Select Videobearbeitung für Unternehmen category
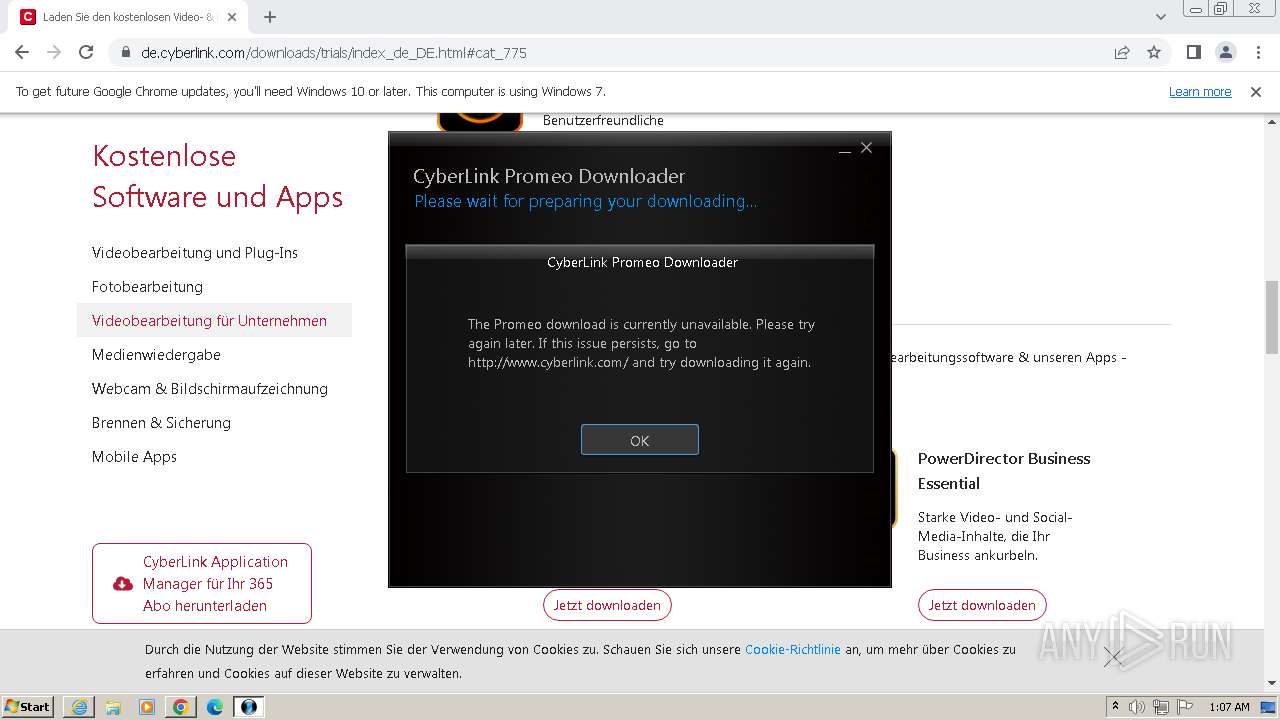This screenshot has height=720, width=1280. click(x=214, y=321)
